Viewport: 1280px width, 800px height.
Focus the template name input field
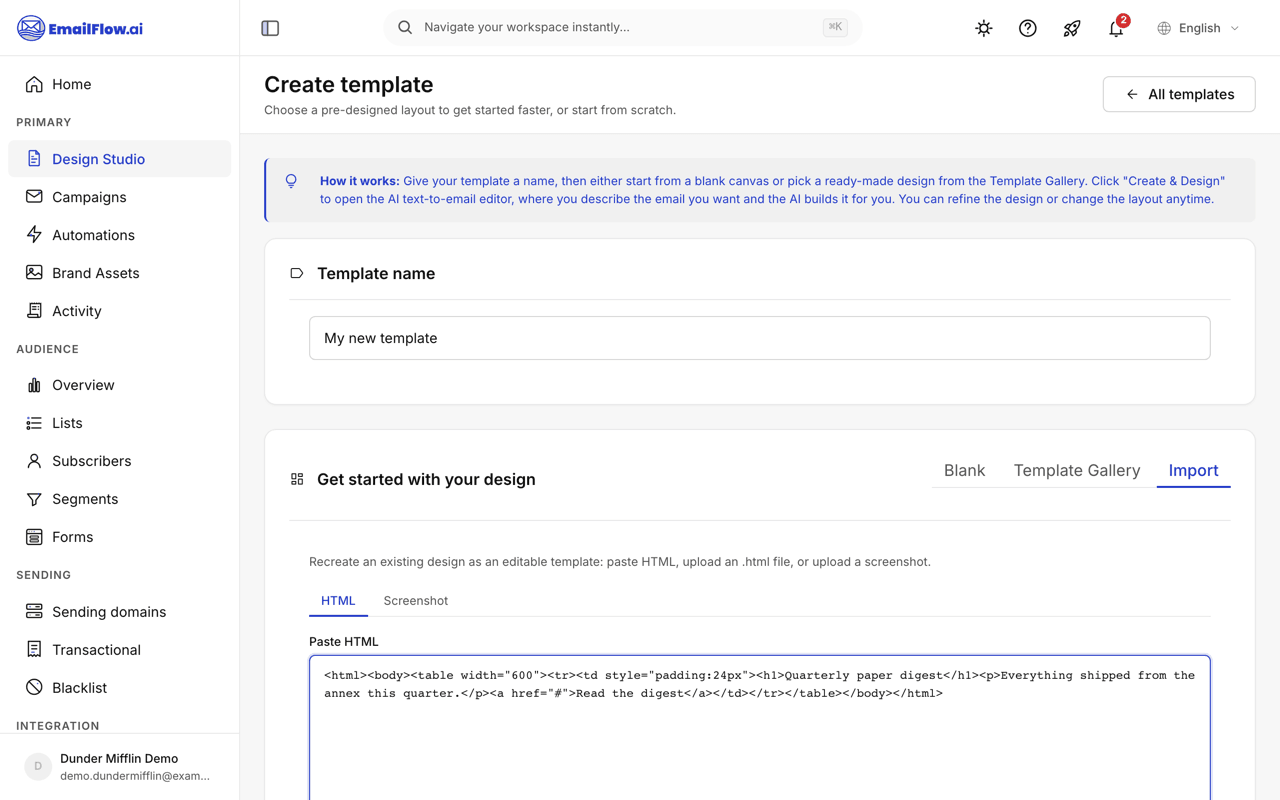tap(760, 338)
